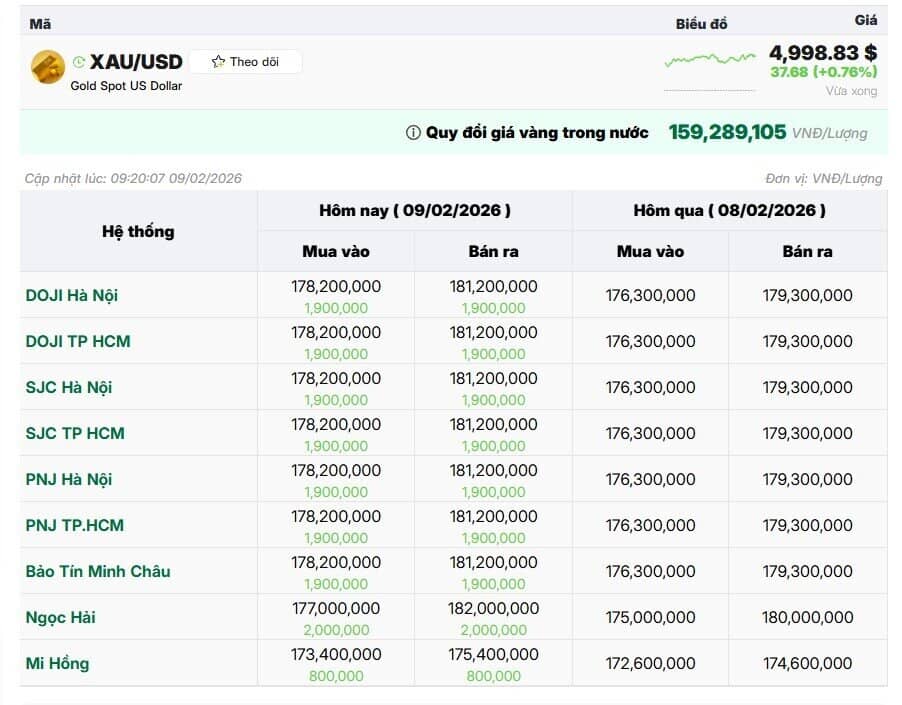Select the PNJ TP.HCM entry
902x705 pixels.
click(75, 525)
